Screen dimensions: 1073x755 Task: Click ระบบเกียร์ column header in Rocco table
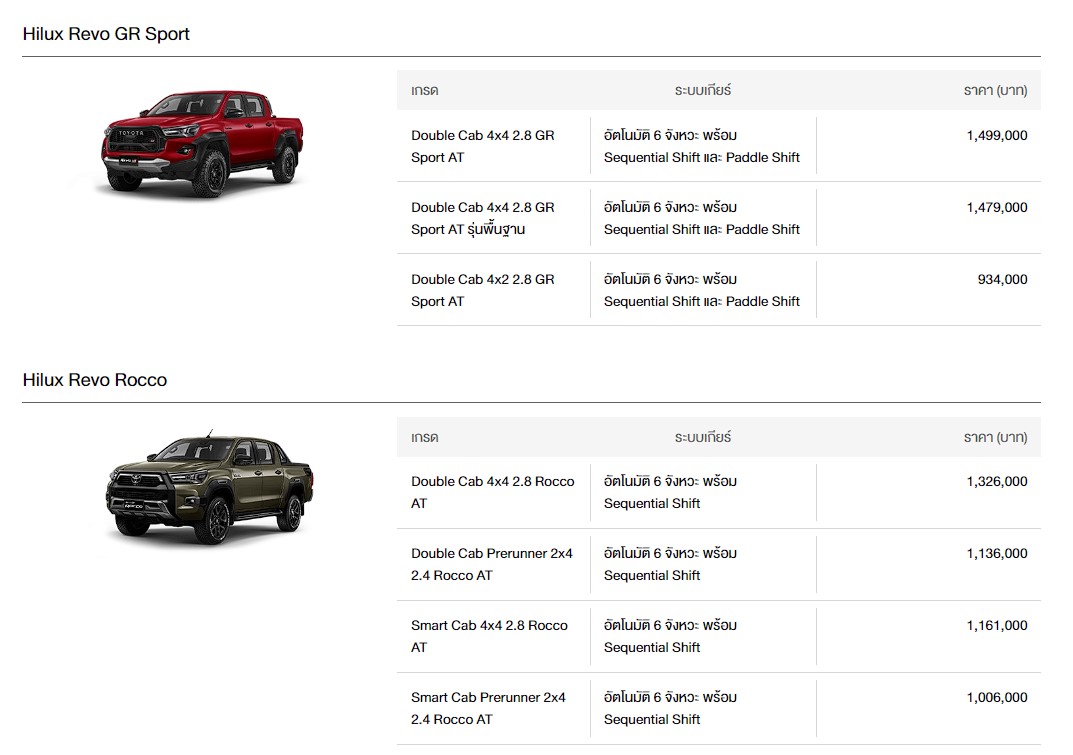point(702,437)
